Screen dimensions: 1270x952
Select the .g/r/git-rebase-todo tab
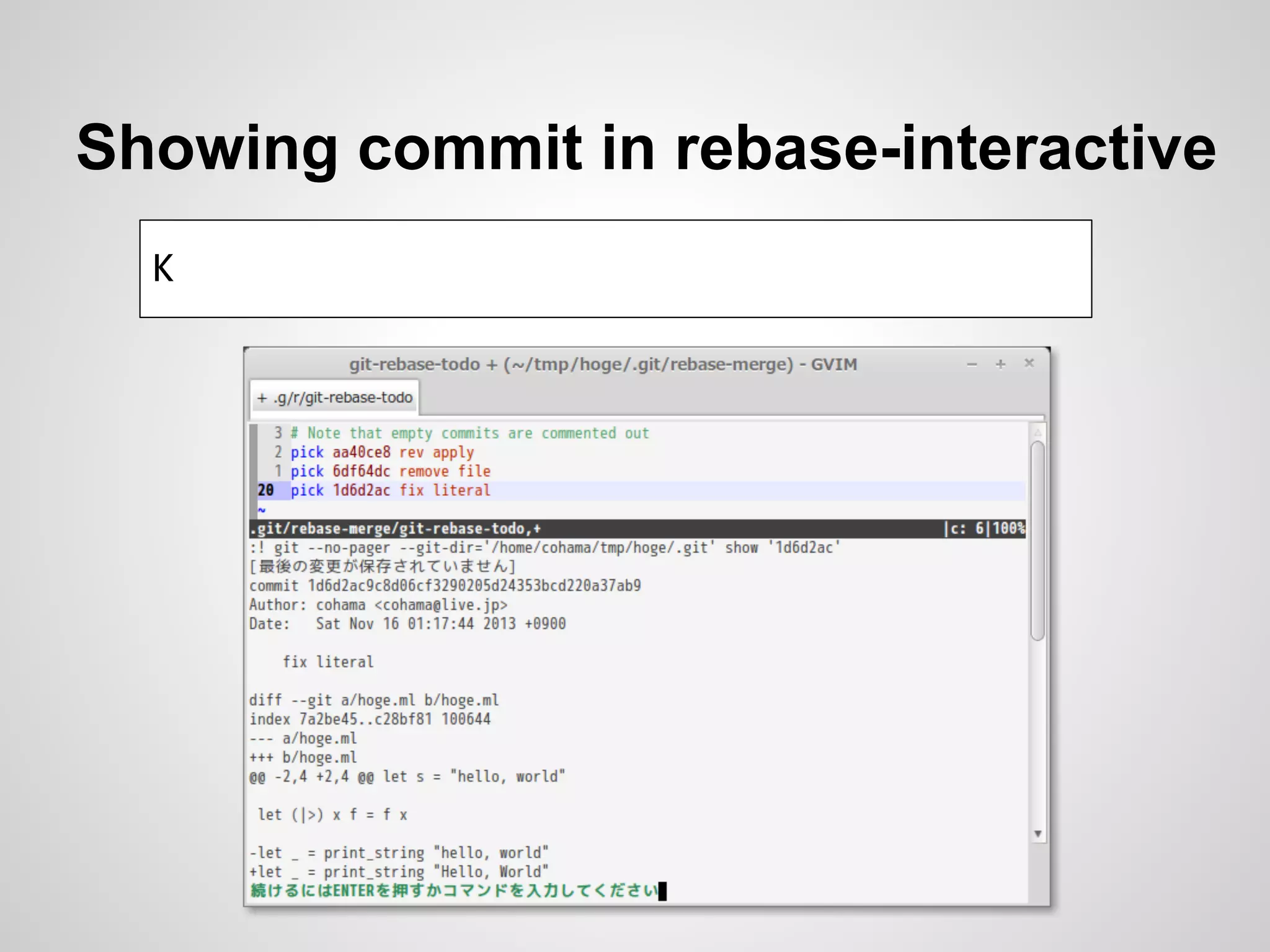tap(335, 397)
